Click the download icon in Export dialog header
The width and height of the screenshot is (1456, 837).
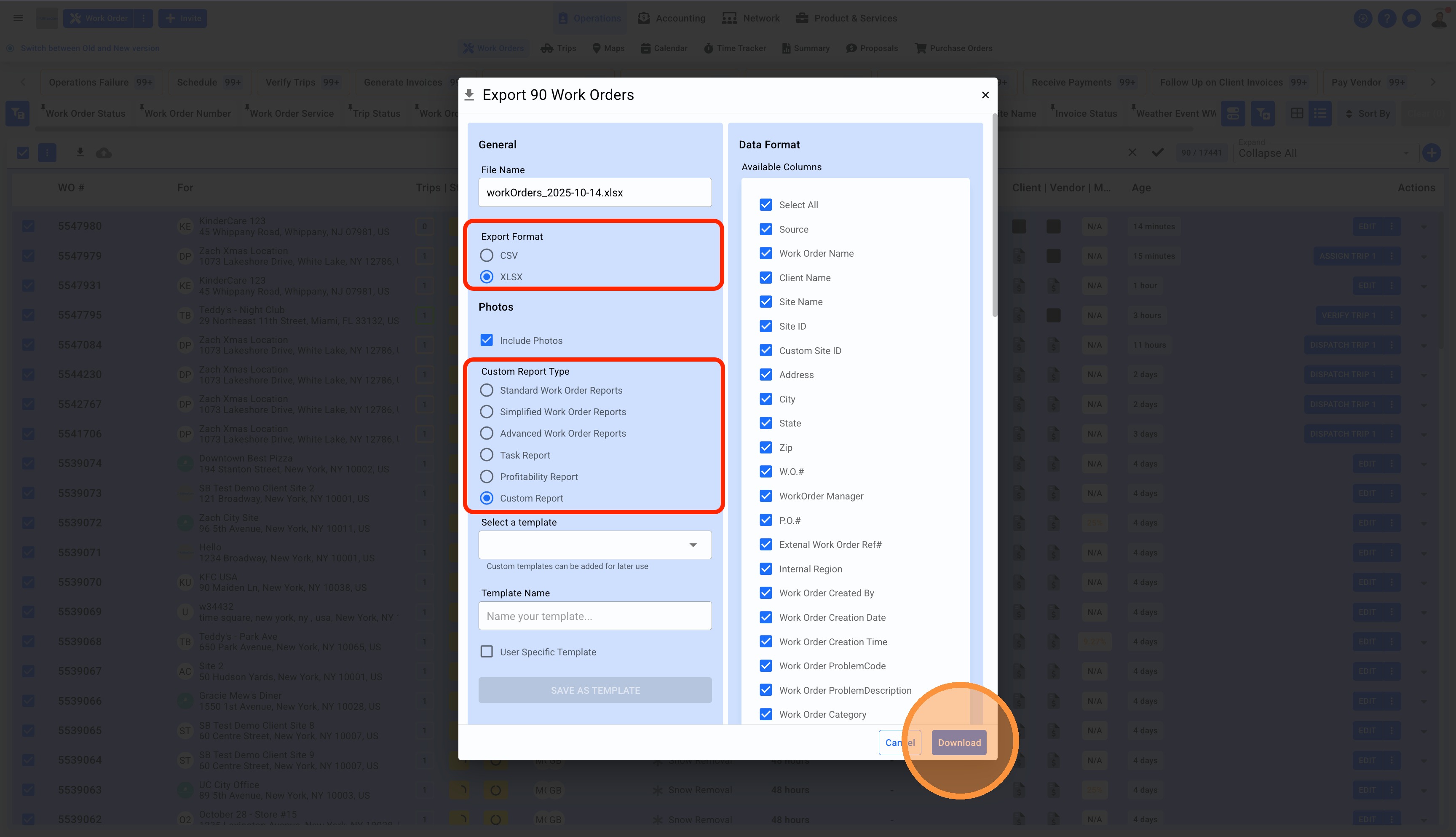tap(469, 95)
